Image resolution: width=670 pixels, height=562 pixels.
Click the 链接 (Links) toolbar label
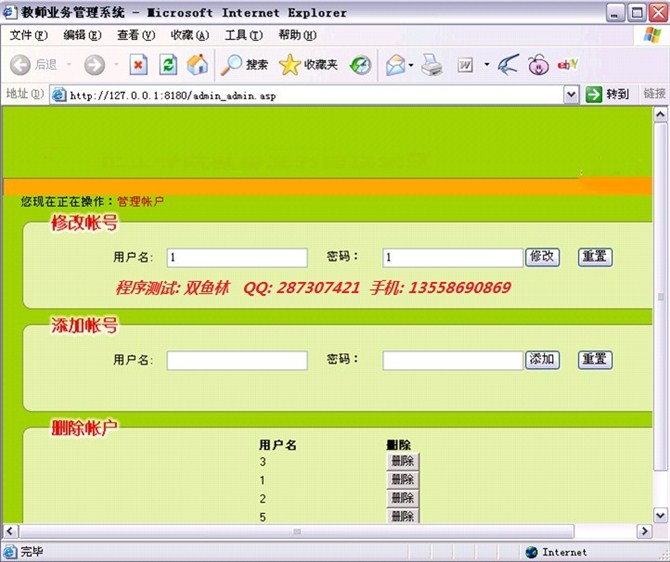(x=654, y=94)
